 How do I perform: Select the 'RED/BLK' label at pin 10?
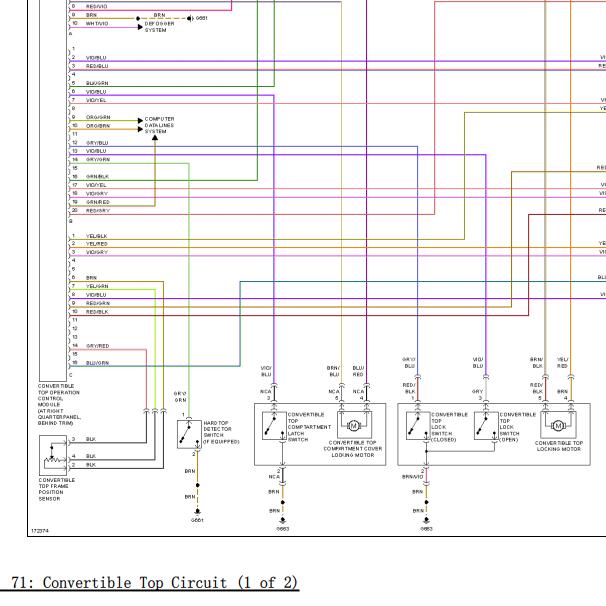click(x=97, y=312)
